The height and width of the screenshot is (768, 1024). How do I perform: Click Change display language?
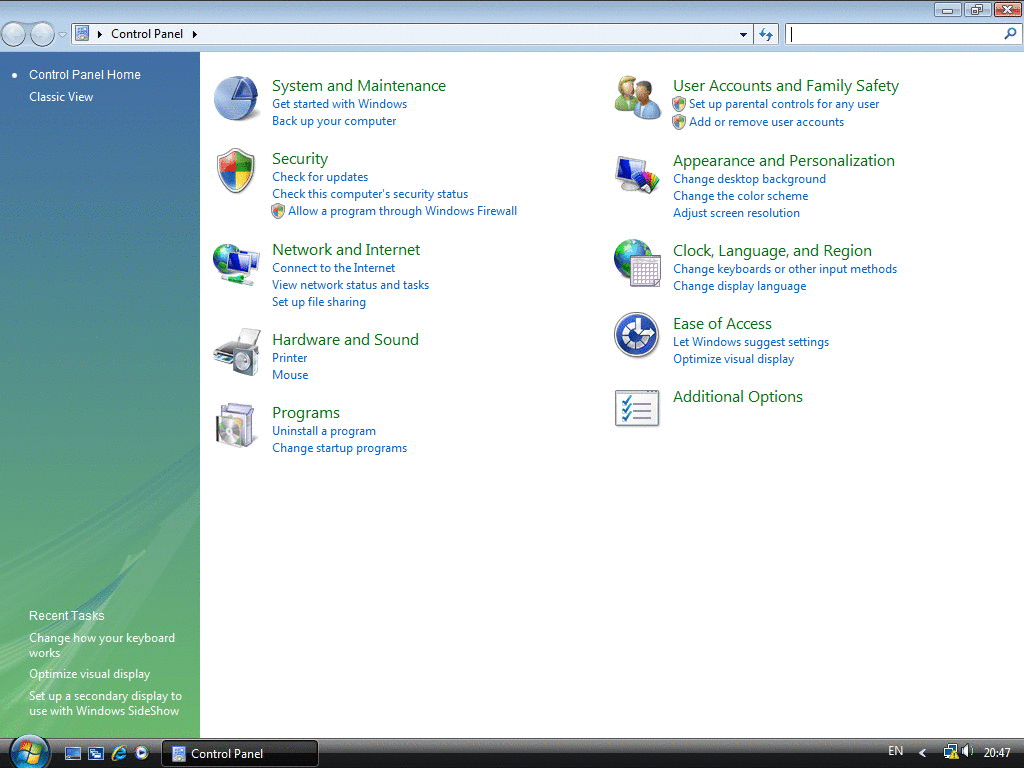coord(739,286)
